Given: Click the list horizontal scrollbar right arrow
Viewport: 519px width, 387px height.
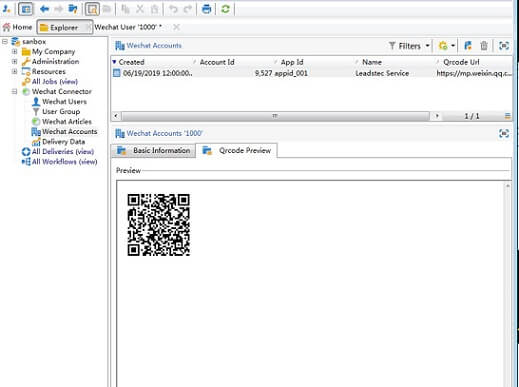Looking at the screenshot, I should [437, 116].
